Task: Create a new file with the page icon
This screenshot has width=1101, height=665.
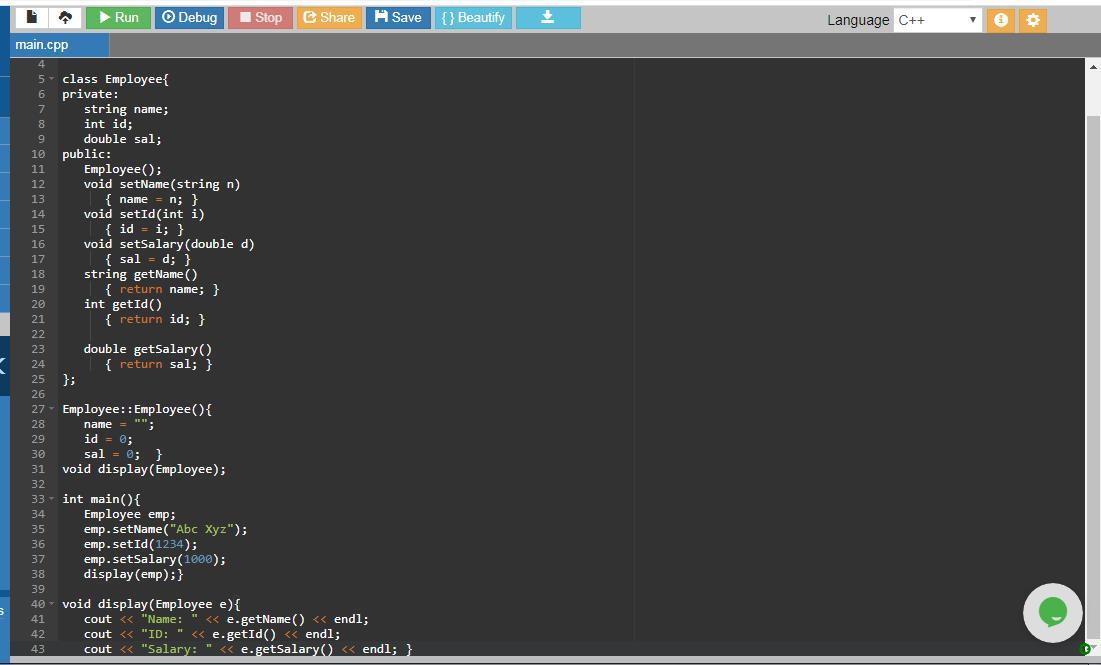Action: (x=31, y=18)
